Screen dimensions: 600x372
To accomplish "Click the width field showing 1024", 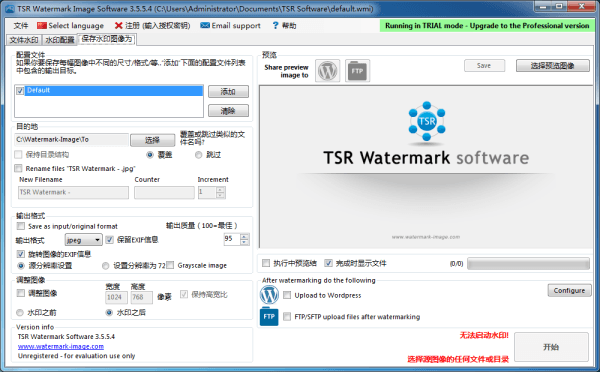I will coord(116,297).
